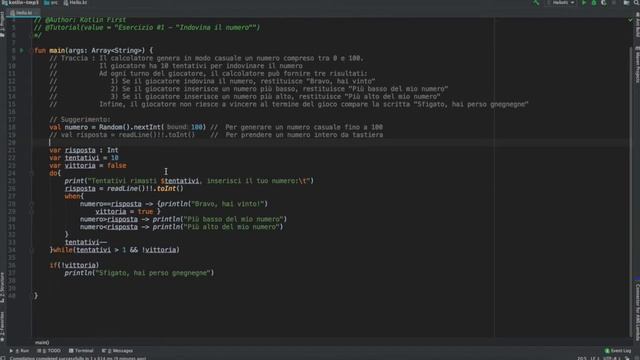Image resolution: width=640 pixels, height=360 pixels.
Task: Click the gutter run arrow beside fun main
Action: click(22, 51)
